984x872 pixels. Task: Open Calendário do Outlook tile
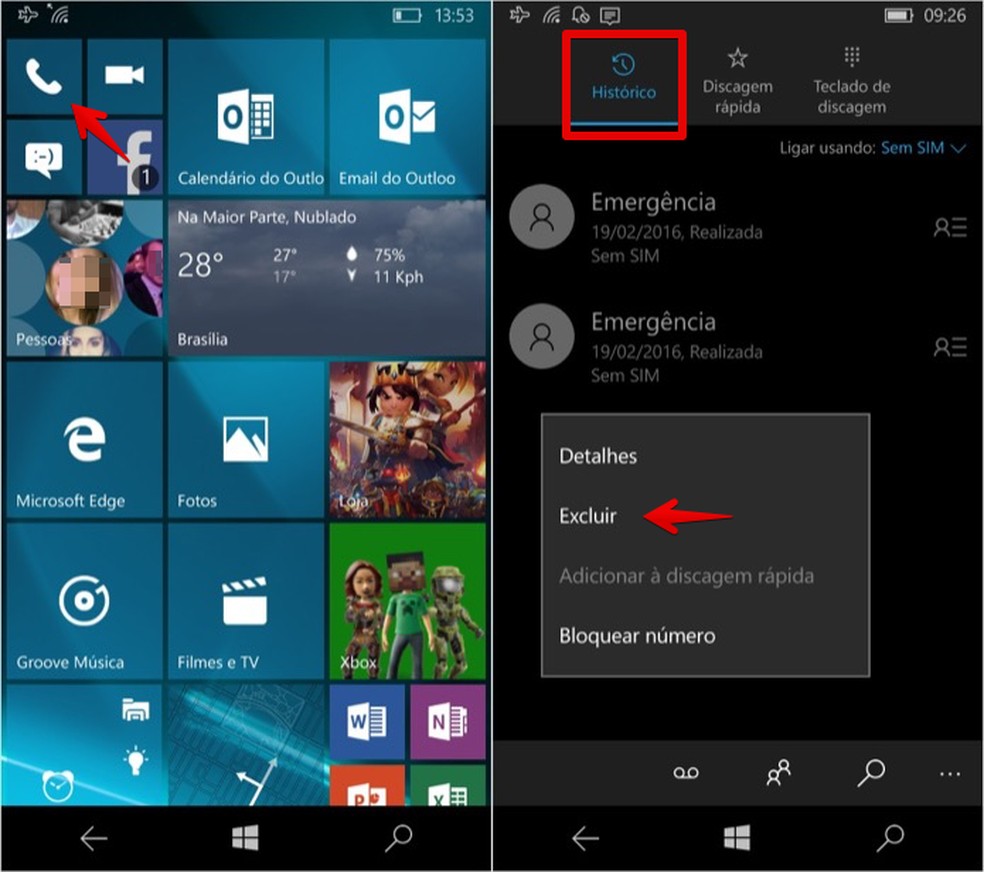click(x=246, y=117)
